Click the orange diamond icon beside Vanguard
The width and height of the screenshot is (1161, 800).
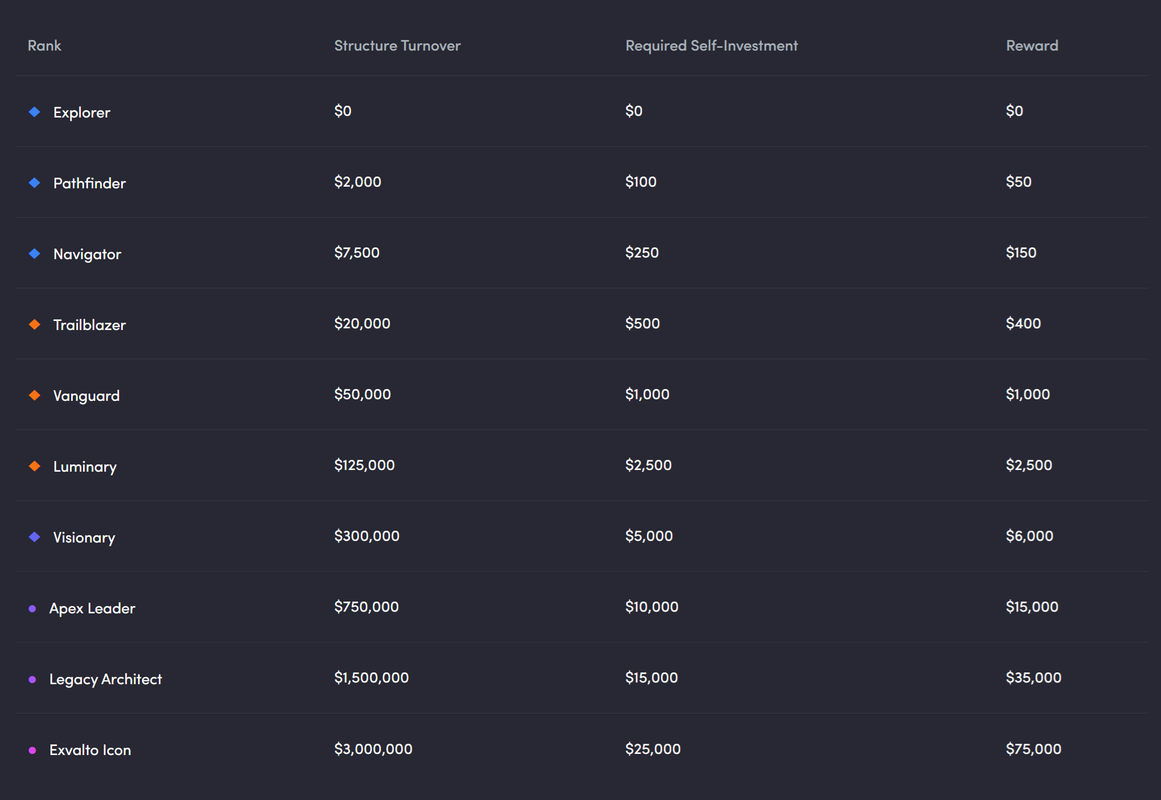[x=34, y=396]
